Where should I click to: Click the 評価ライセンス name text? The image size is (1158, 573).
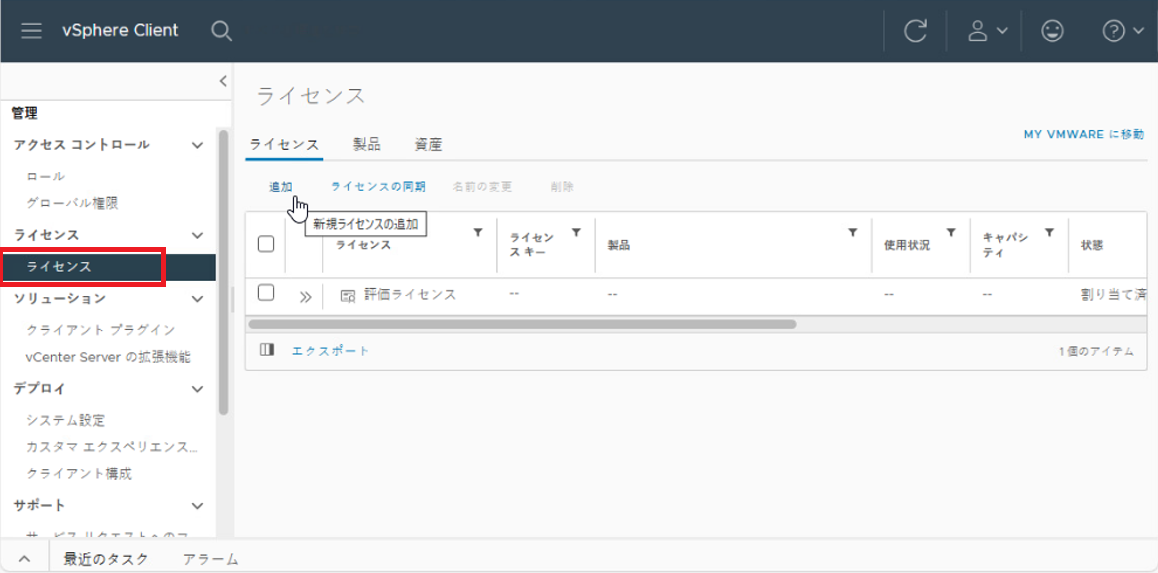(410, 295)
